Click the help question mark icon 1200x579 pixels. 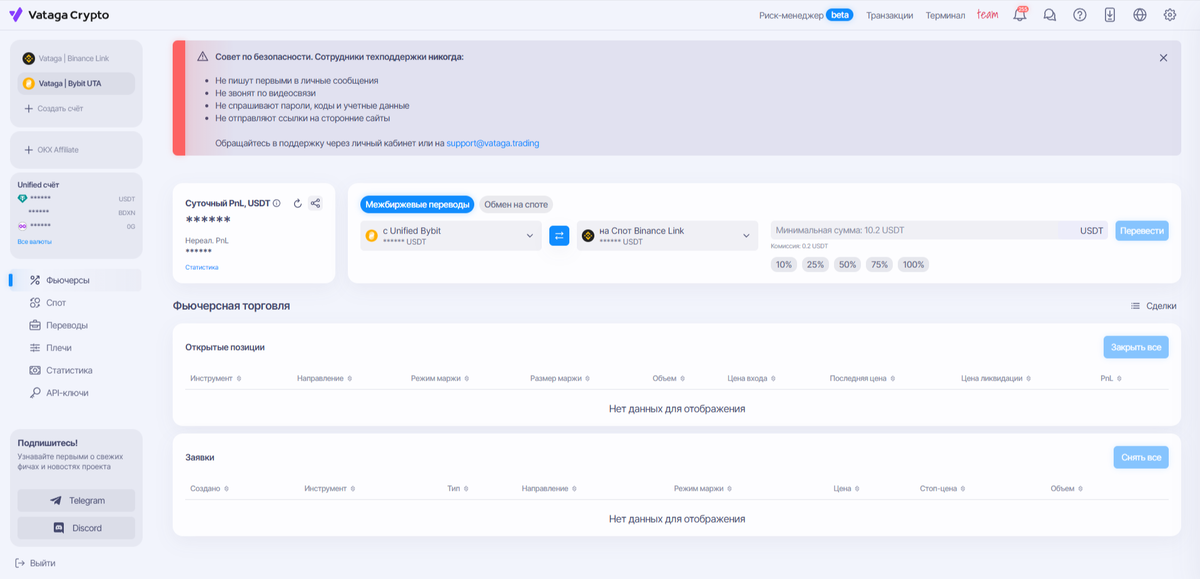[x=1080, y=15]
